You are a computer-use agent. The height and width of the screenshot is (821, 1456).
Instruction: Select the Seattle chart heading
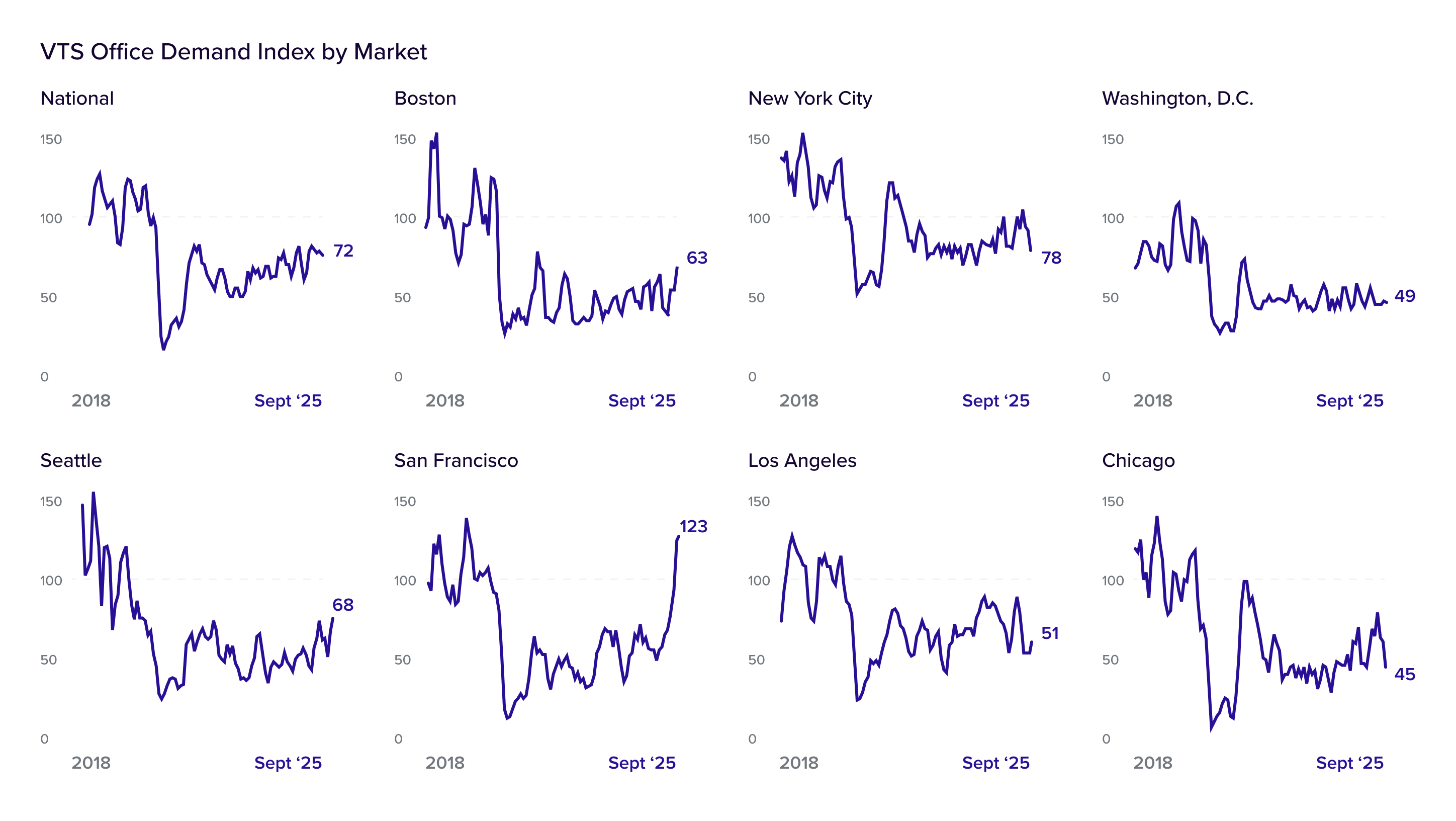(71, 460)
